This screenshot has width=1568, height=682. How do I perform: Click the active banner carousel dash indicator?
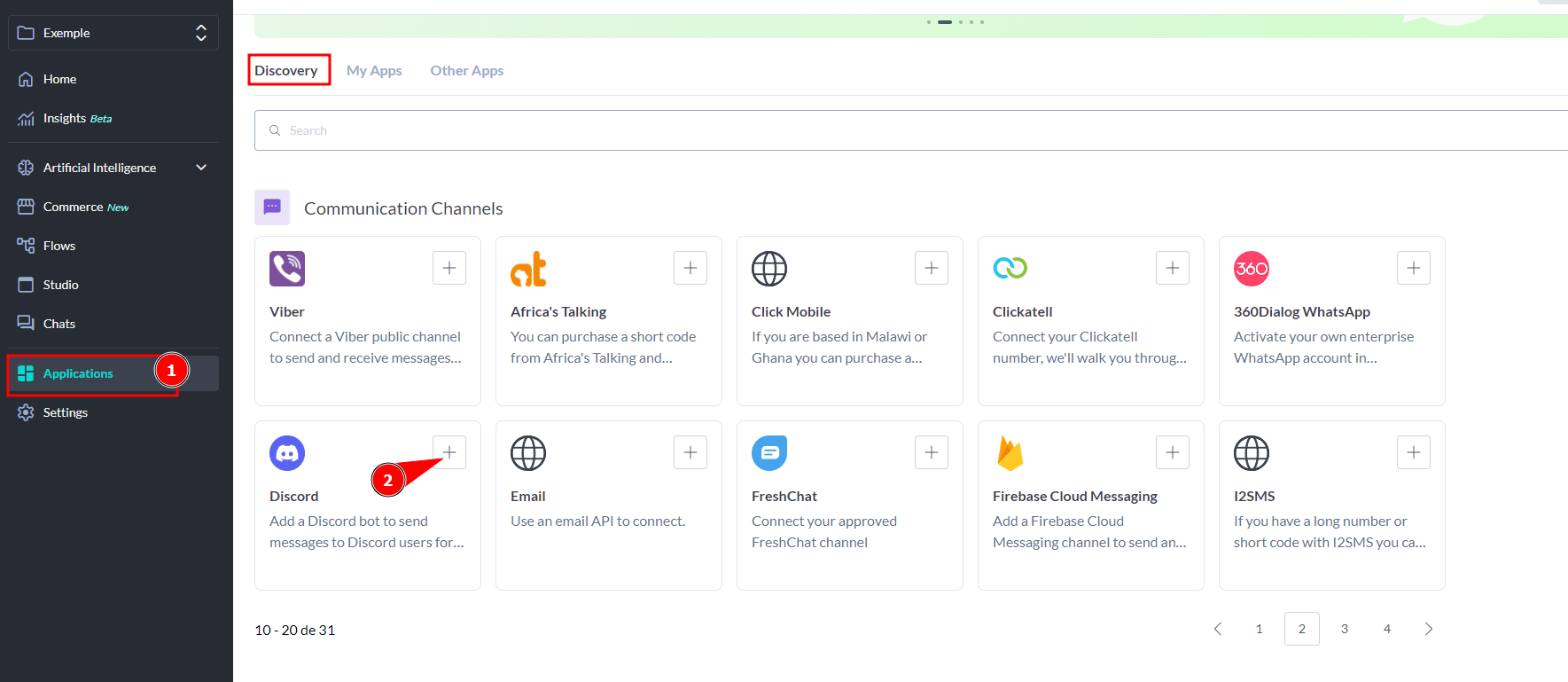[945, 22]
